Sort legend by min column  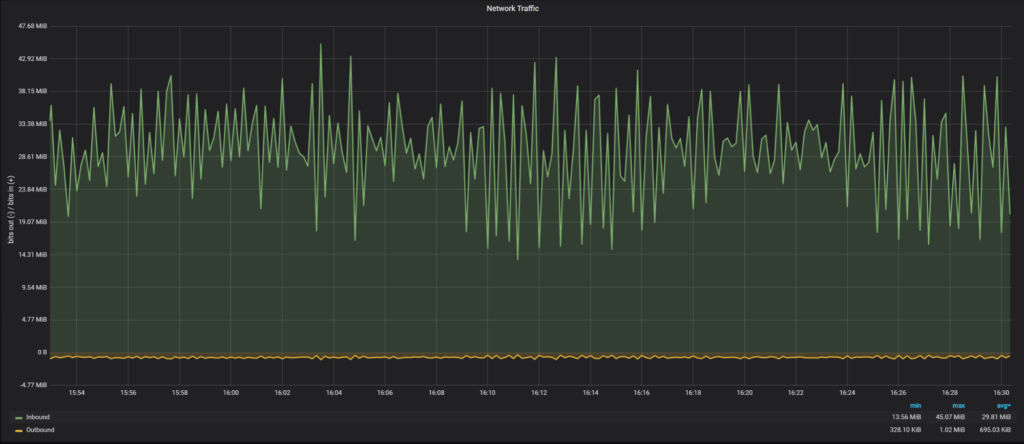click(x=915, y=405)
